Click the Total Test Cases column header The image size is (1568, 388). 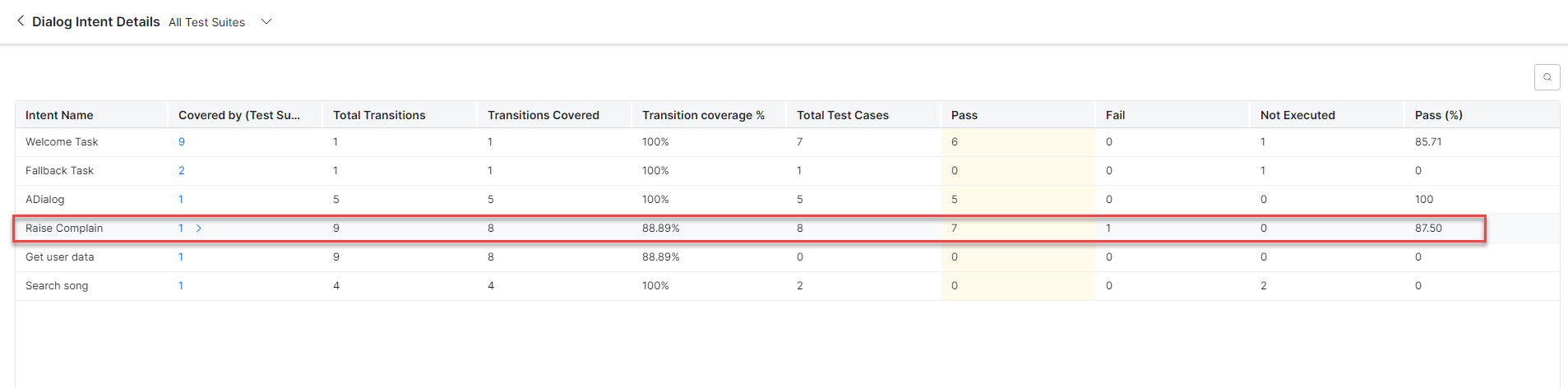(843, 115)
